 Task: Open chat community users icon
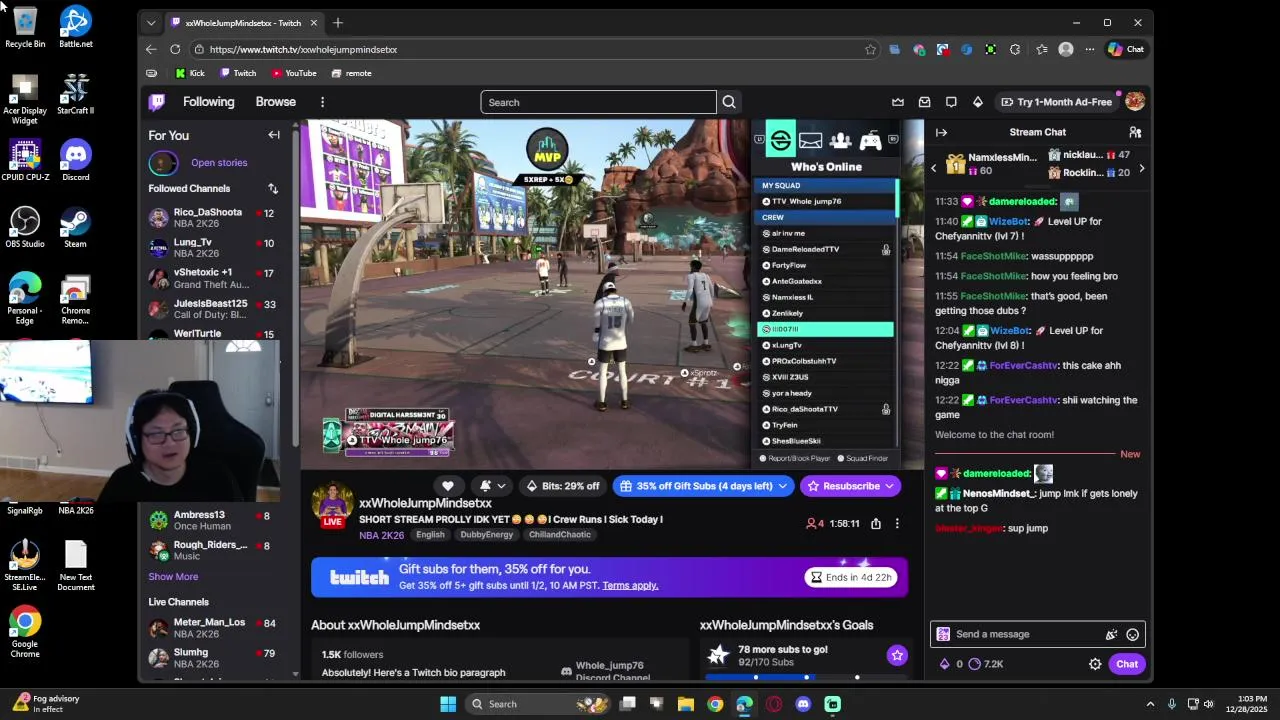(x=1135, y=132)
